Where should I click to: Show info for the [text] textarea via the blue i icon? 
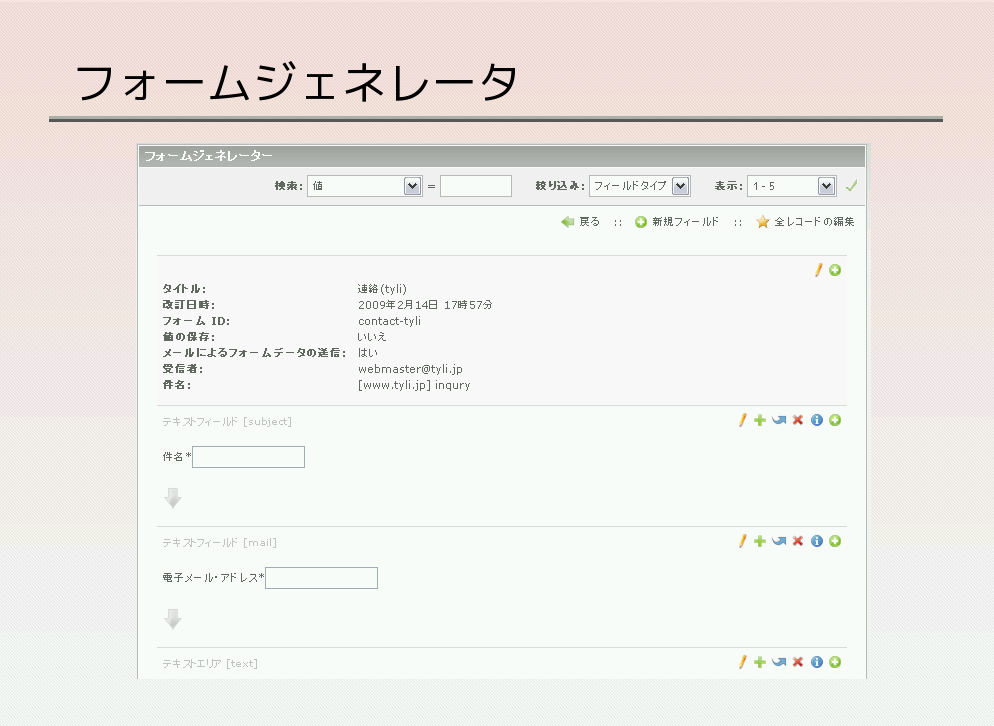point(816,662)
